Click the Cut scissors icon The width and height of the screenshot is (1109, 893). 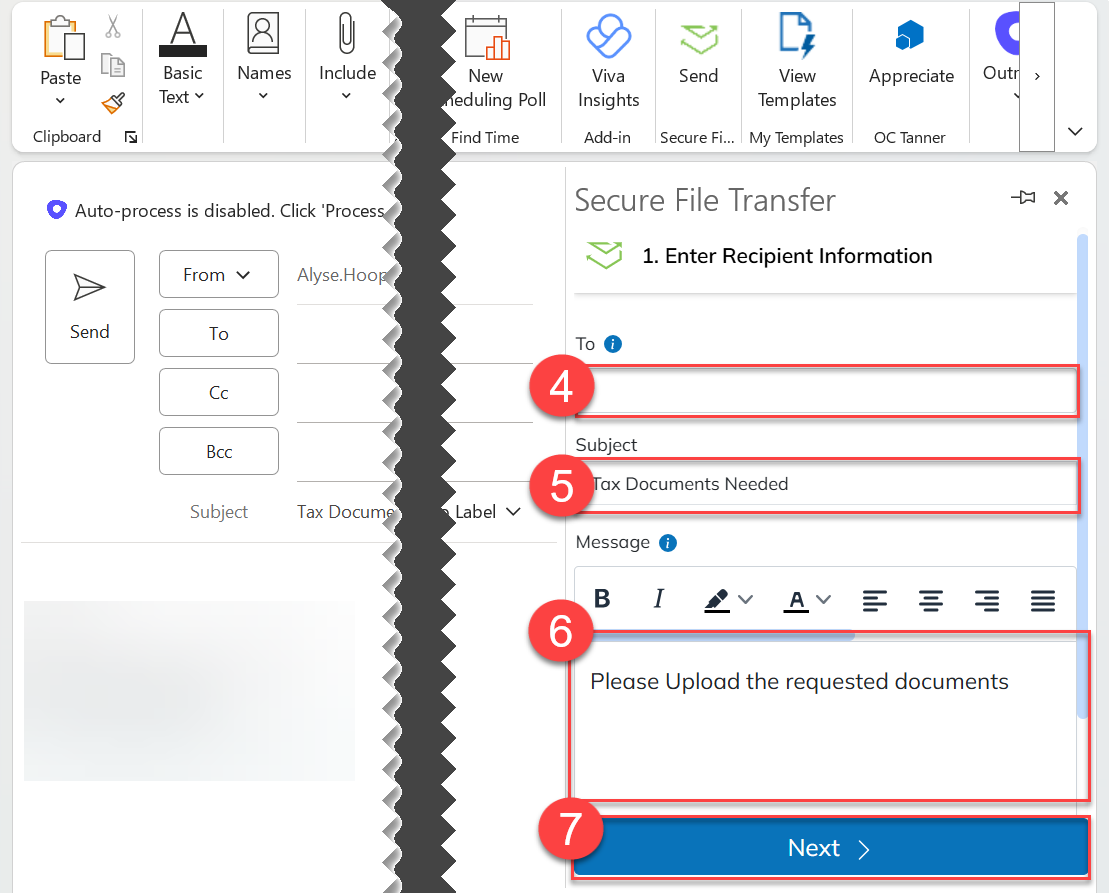[113, 27]
